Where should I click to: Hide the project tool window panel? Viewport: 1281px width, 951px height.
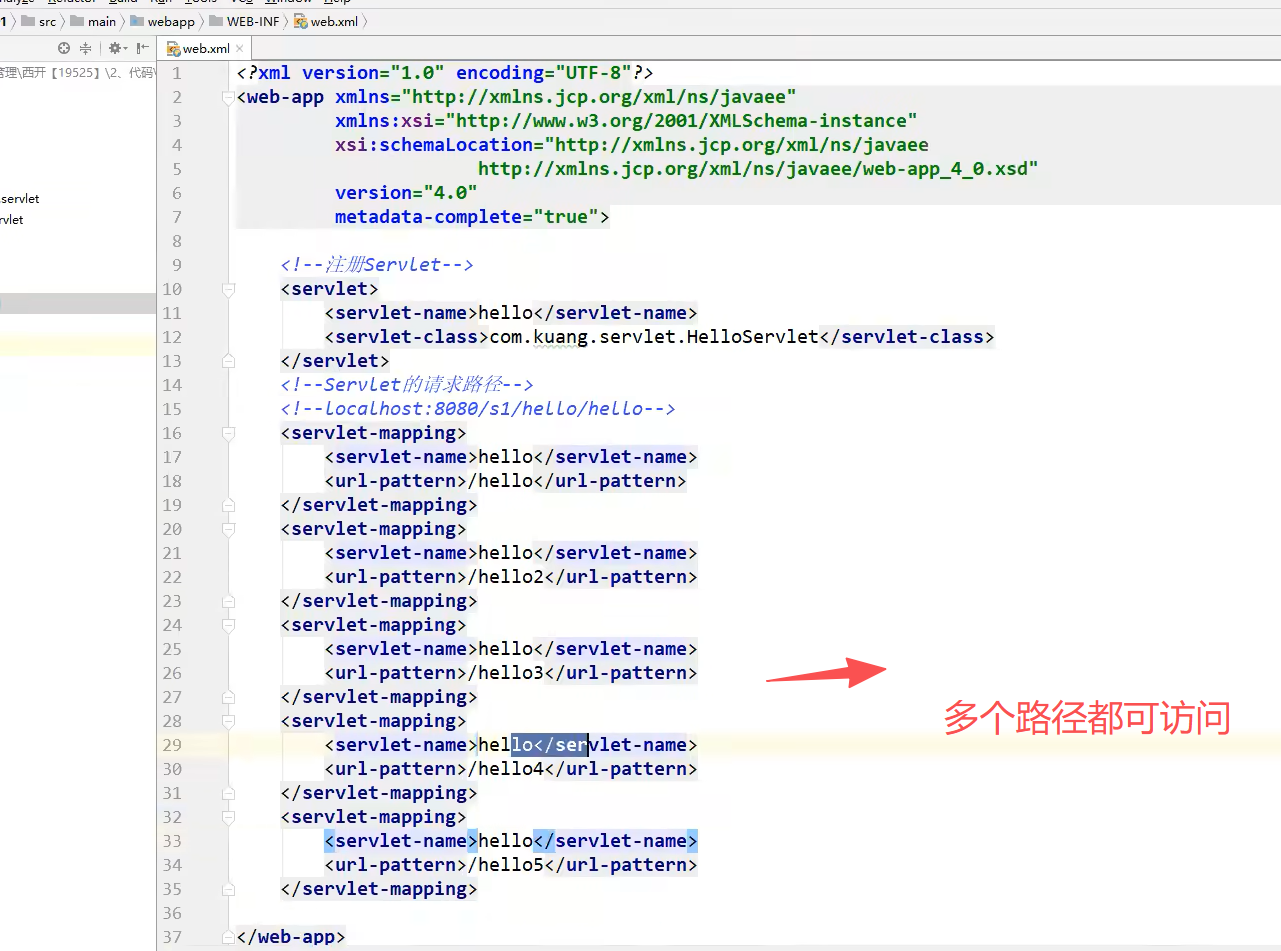point(143,48)
